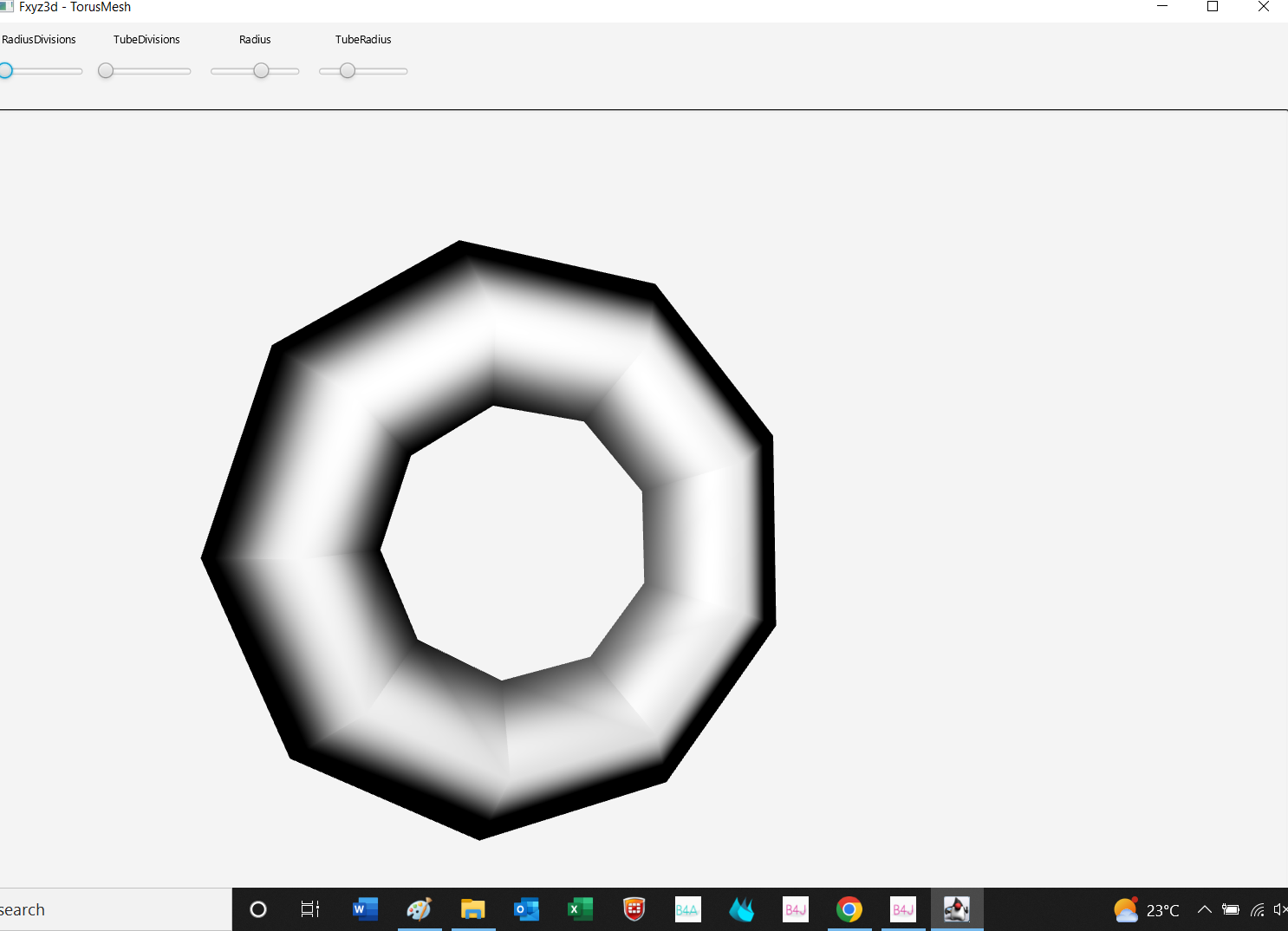Viewport: 1288px width, 931px height.
Task: Expand hidden system tray icons
Action: pos(1205,909)
